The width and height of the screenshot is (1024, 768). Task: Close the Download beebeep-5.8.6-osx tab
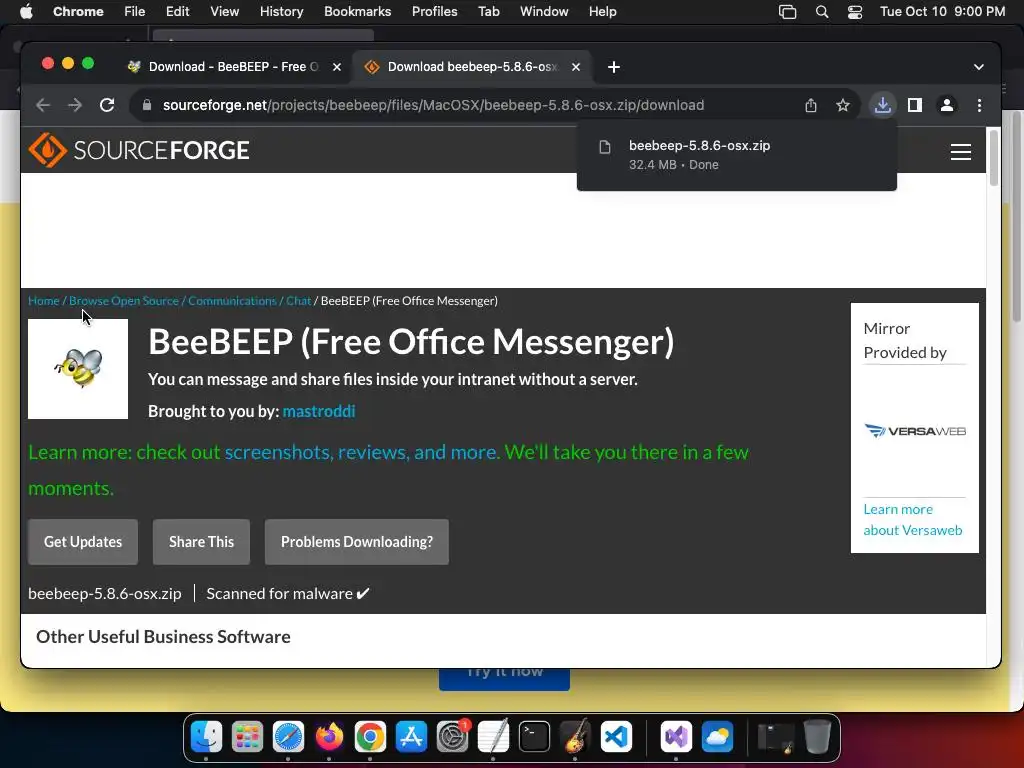tap(576, 67)
